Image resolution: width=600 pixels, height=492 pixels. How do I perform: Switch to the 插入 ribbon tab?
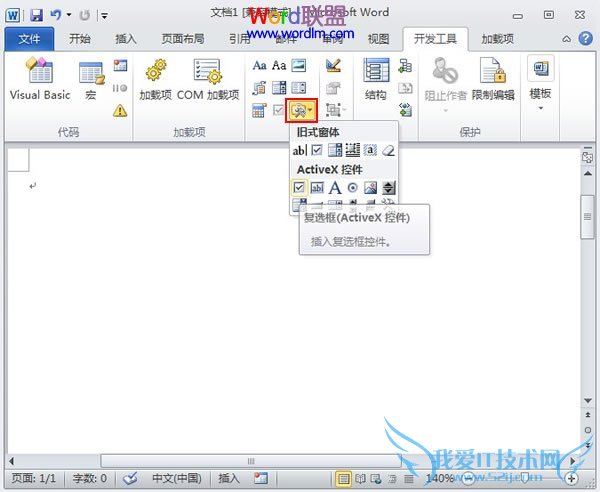tap(126, 39)
